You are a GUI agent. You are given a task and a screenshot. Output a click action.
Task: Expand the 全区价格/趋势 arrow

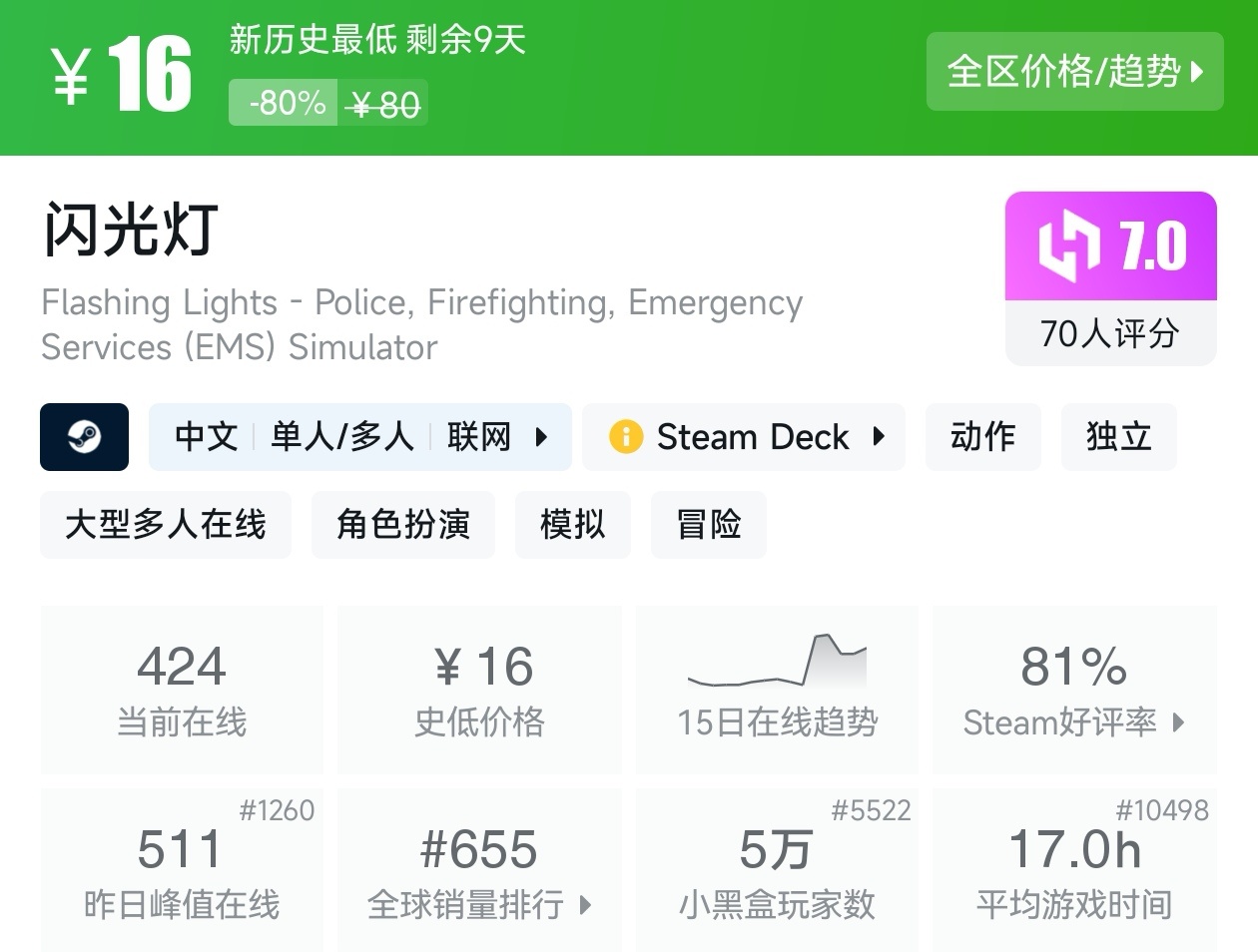click(x=1197, y=72)
